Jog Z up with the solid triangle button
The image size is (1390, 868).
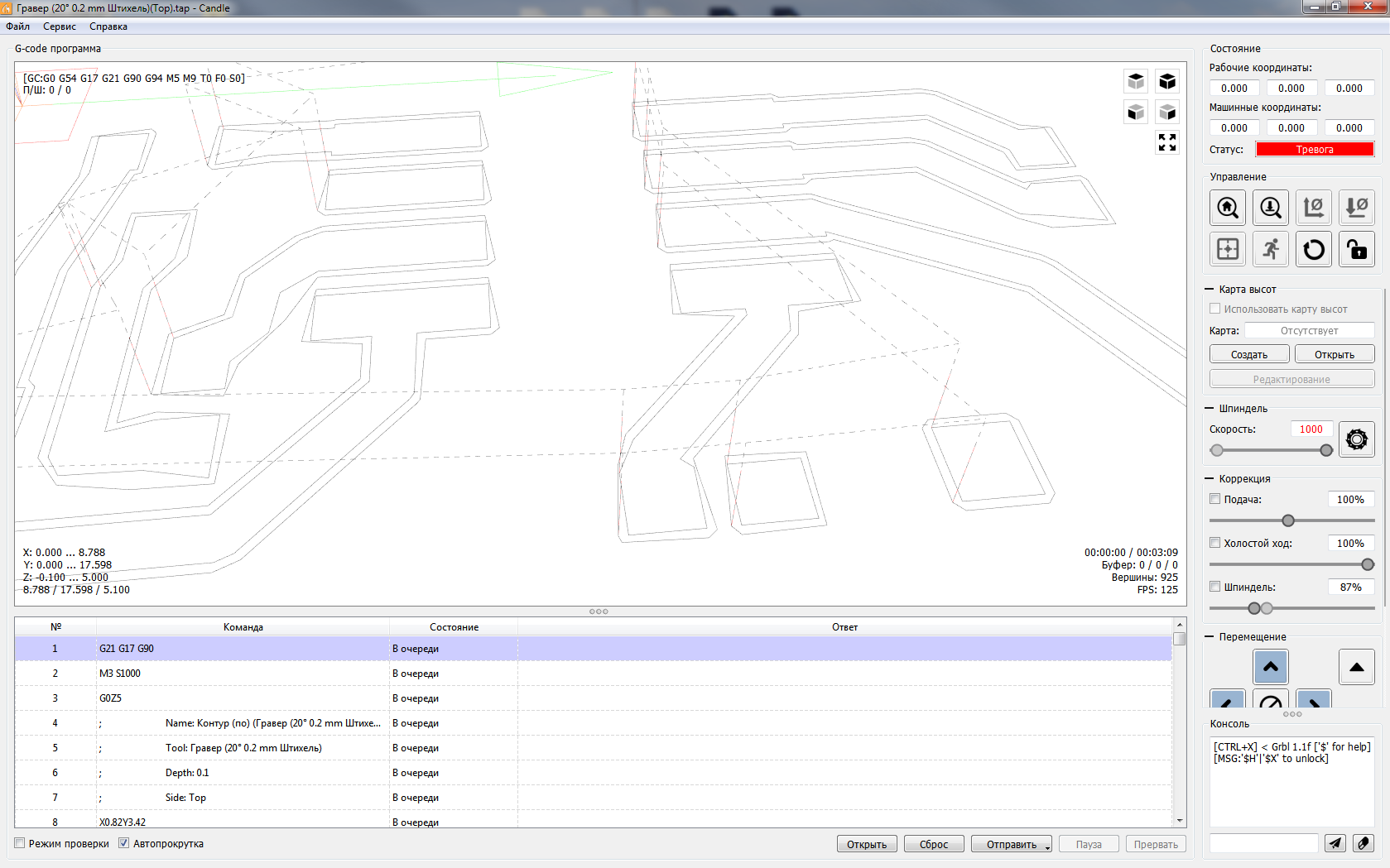point(1357,667)
